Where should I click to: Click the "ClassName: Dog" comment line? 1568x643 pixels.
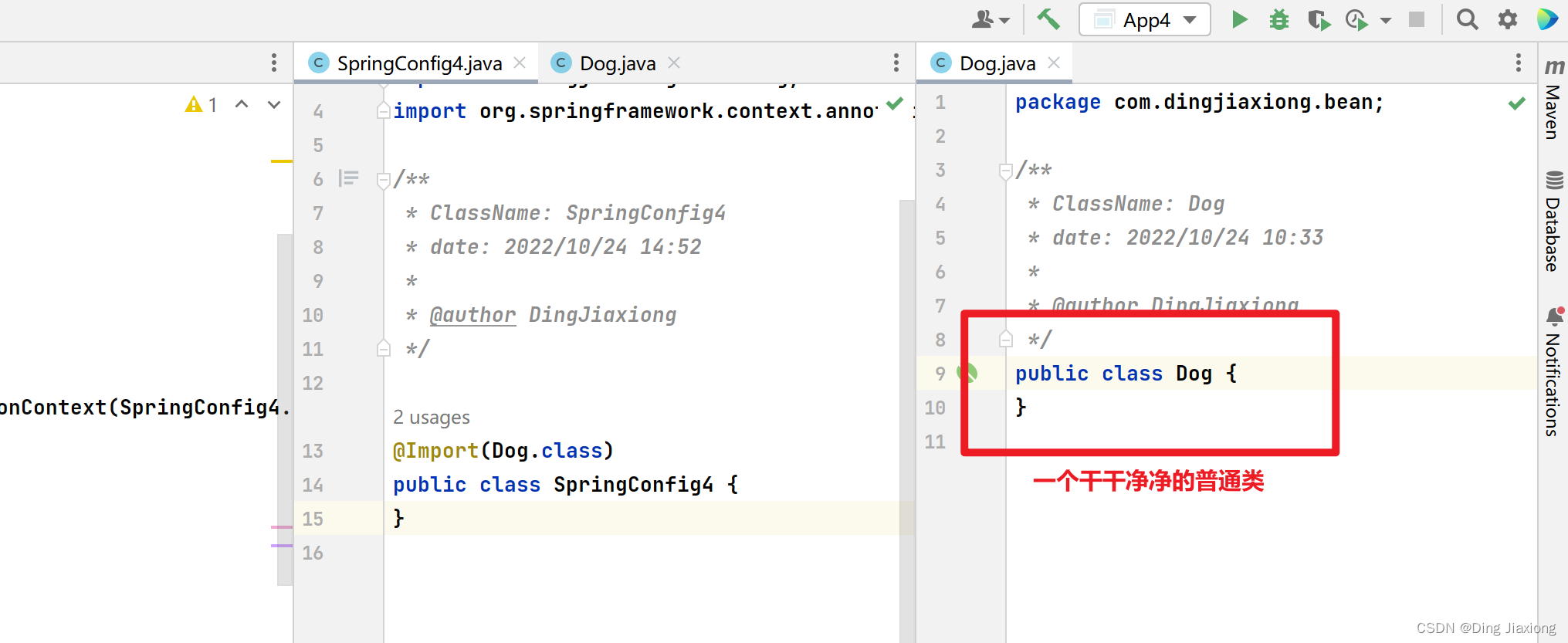click(1139, 204)
